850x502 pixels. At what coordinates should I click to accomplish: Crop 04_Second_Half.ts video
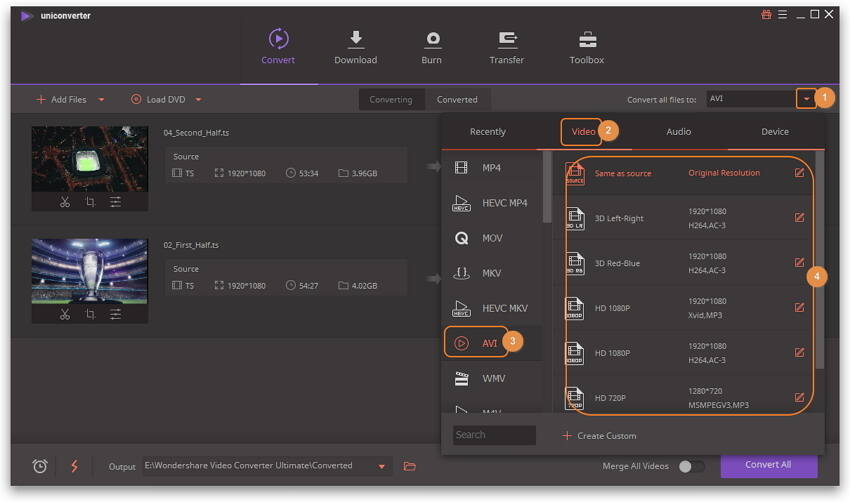point(90,202)
